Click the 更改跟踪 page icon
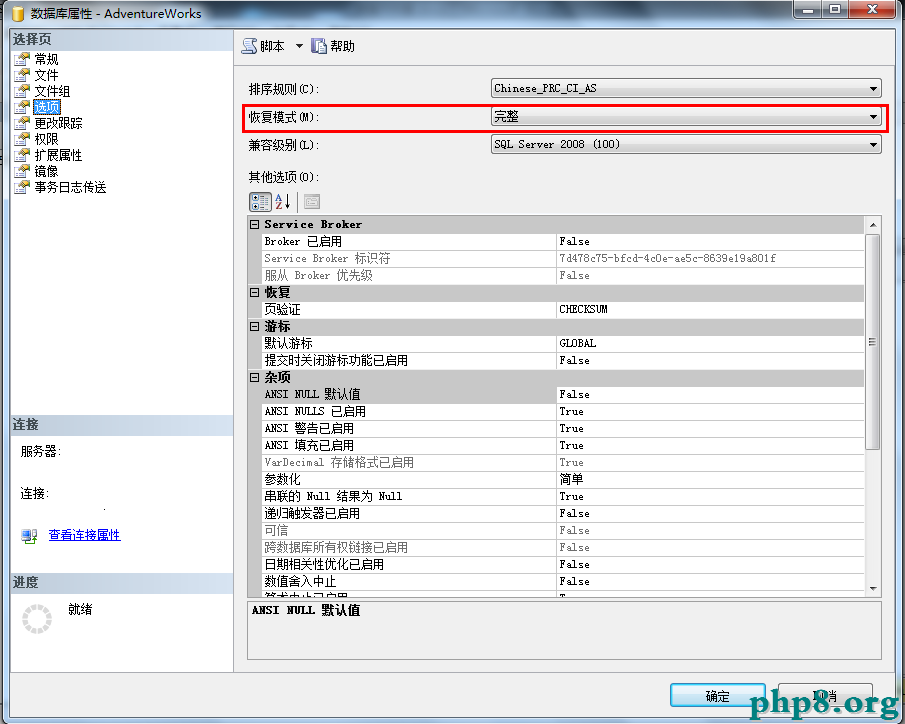Viewport: 905px width, 724px height. [22, 123]
